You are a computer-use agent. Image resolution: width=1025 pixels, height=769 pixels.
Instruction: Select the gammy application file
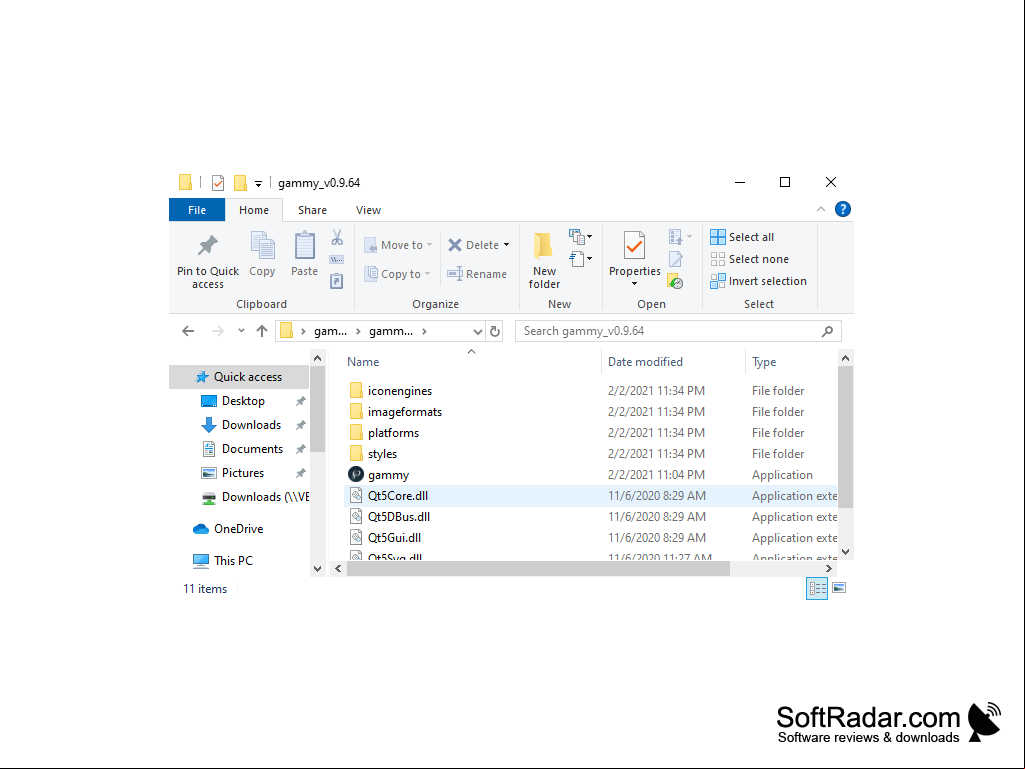[388, 475]
